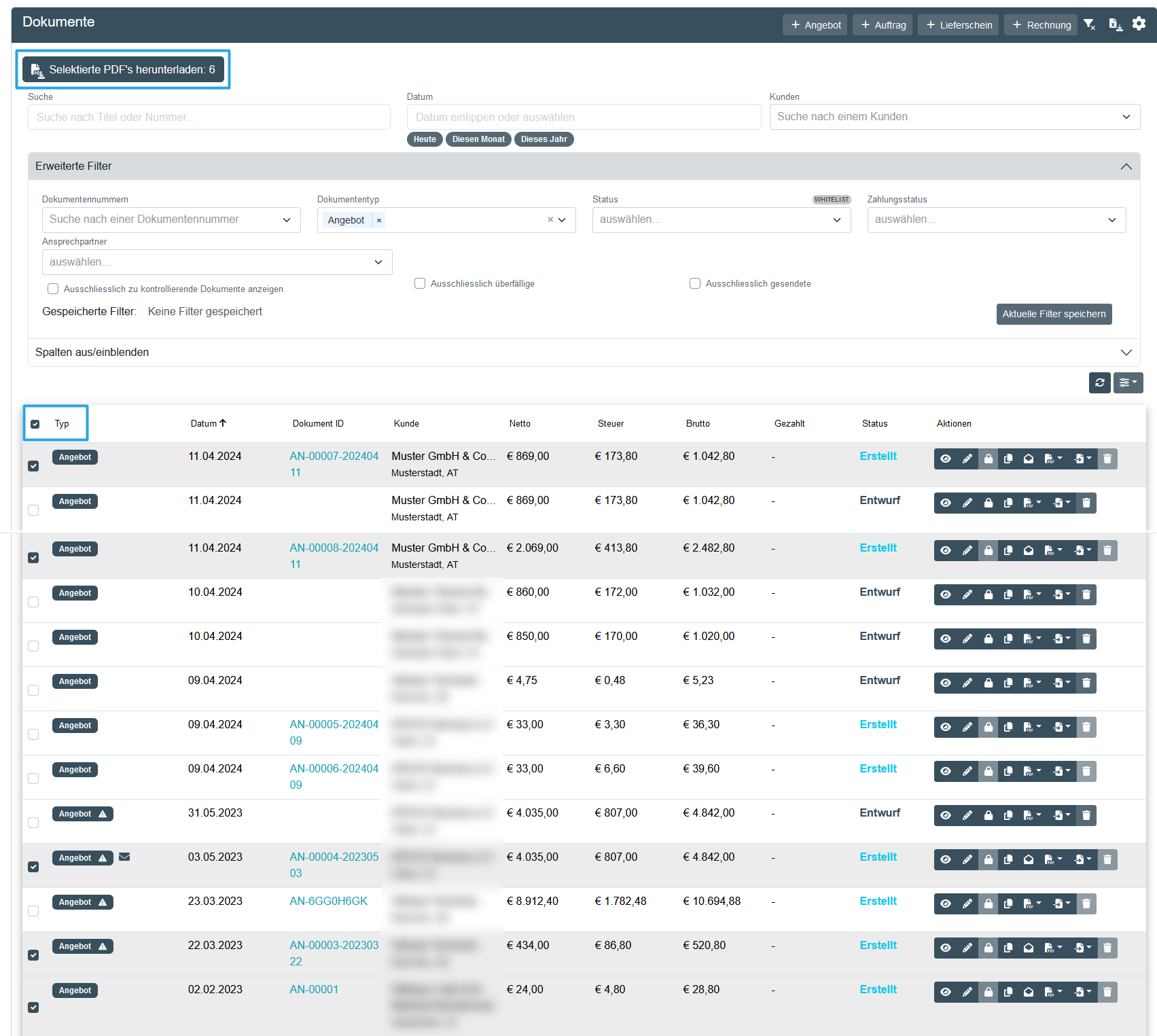Image resolution: width=1157 pixels, height=1036 pixels.
Task: Open the Kunden search dropdown
Action: pos(954,117)
